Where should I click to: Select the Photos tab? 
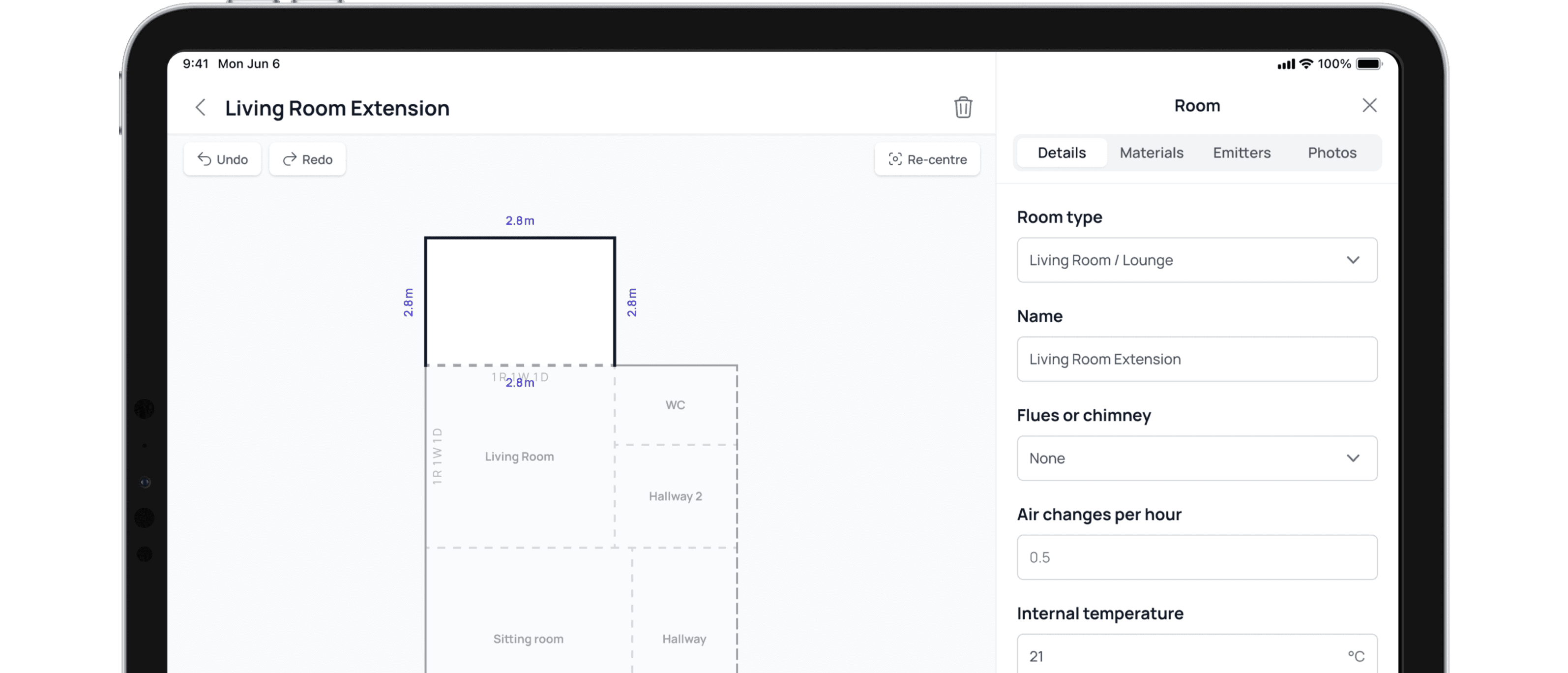[1332, 153]
